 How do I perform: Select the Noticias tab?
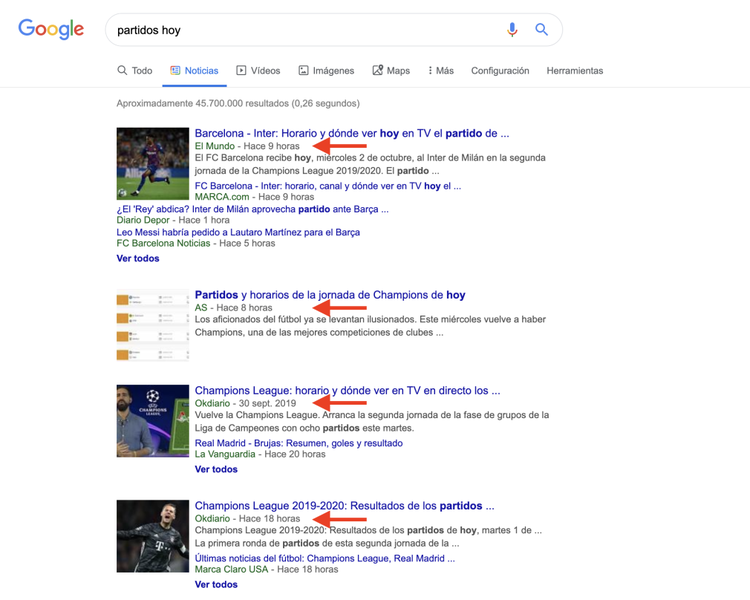click(x=194, y=70)
